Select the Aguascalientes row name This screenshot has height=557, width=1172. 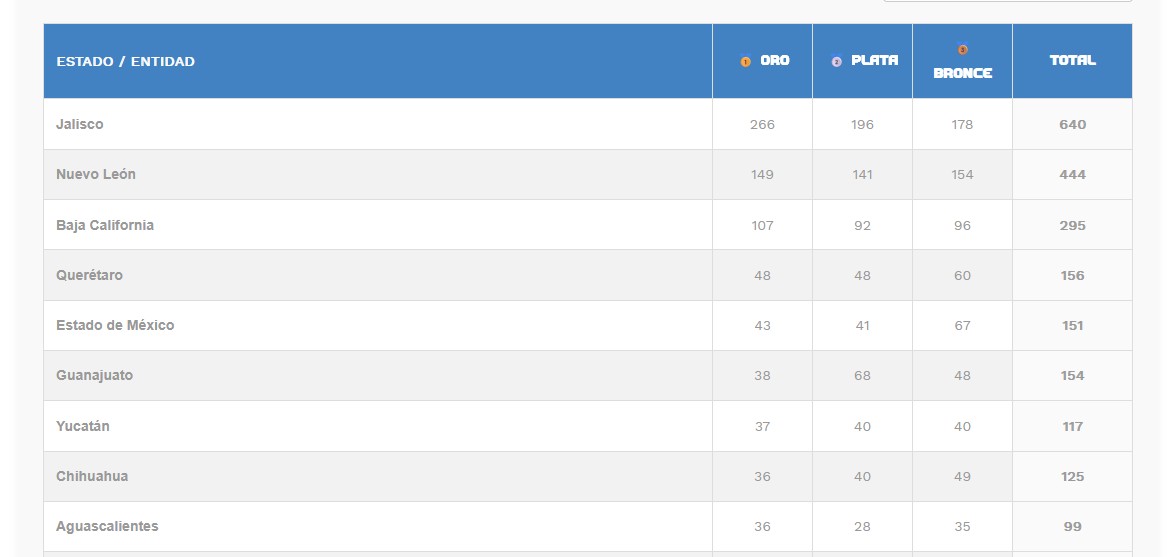[x=107, y=526]
